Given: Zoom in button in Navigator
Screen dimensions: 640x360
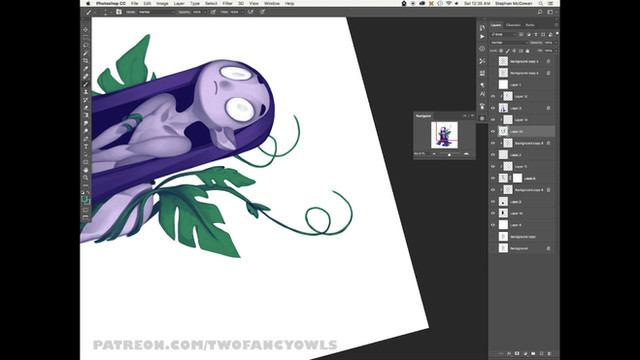Looking at the screenshot, I should tap(466, 154).
